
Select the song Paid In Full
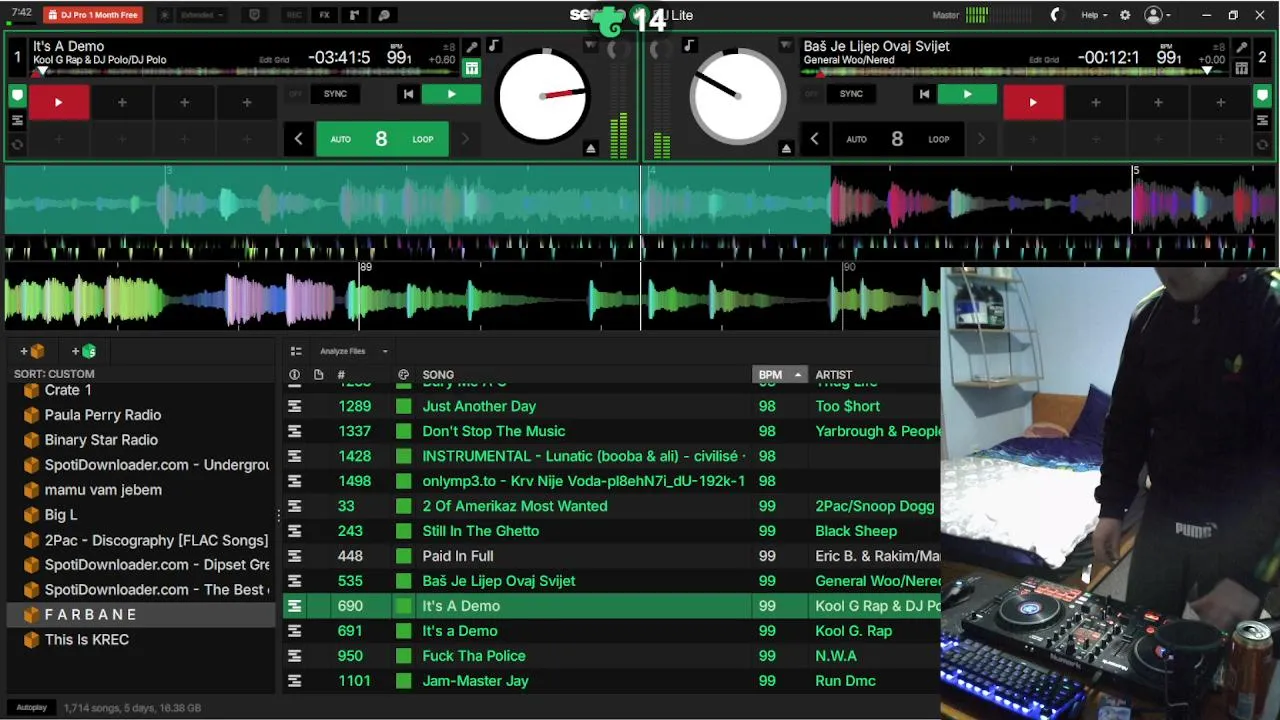612,556
